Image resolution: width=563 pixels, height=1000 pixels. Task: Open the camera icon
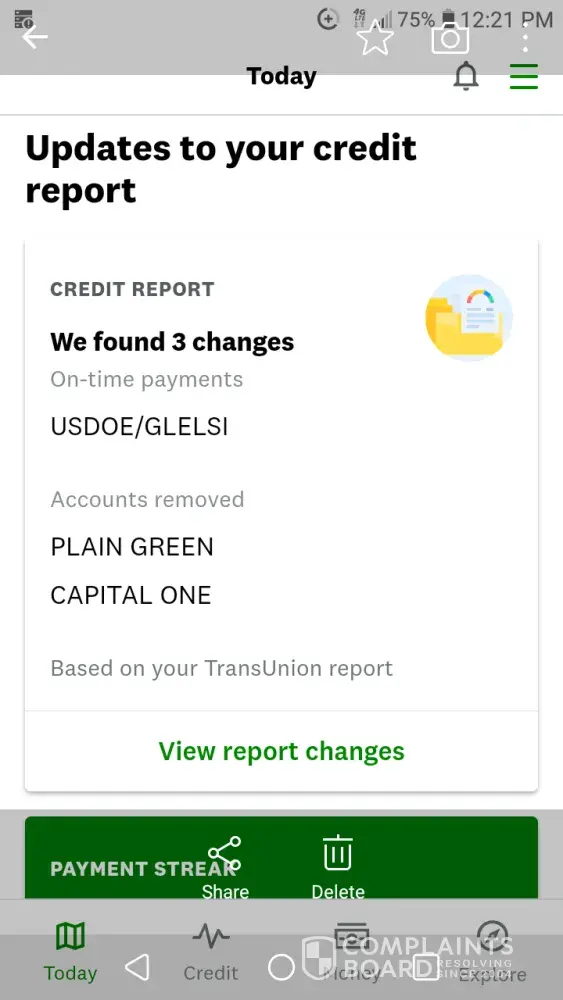(x=450, y=39)
